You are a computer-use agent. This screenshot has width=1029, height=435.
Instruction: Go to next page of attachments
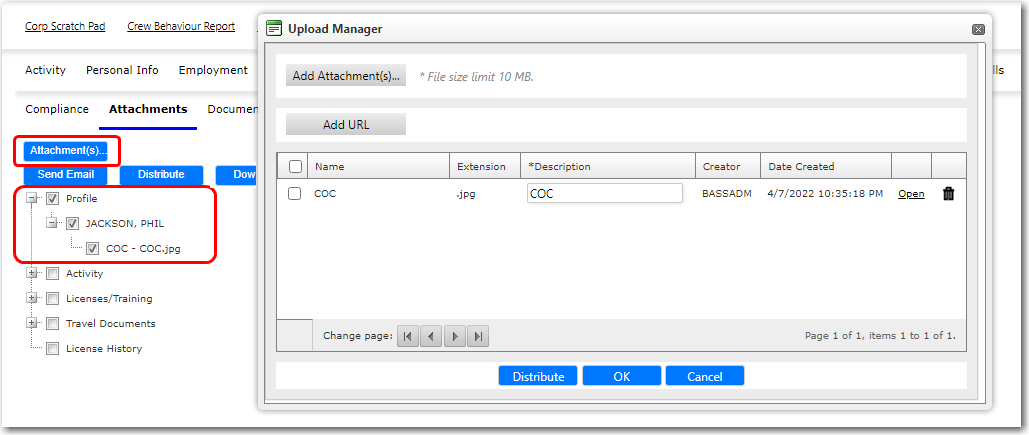click(454, 337)
